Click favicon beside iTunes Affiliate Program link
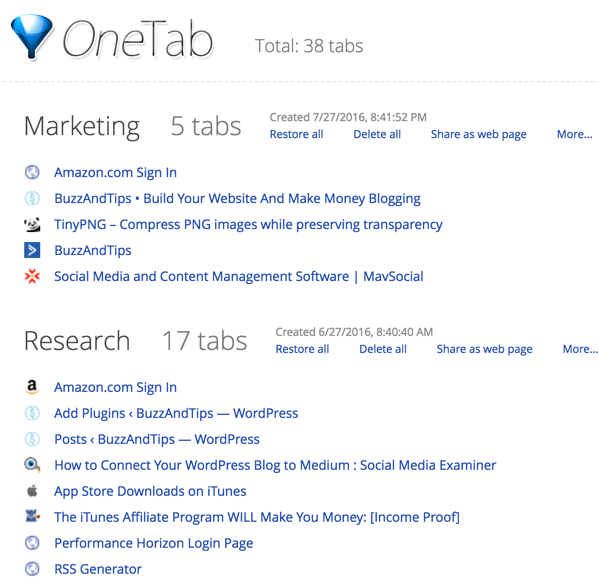 click(32, 516)
